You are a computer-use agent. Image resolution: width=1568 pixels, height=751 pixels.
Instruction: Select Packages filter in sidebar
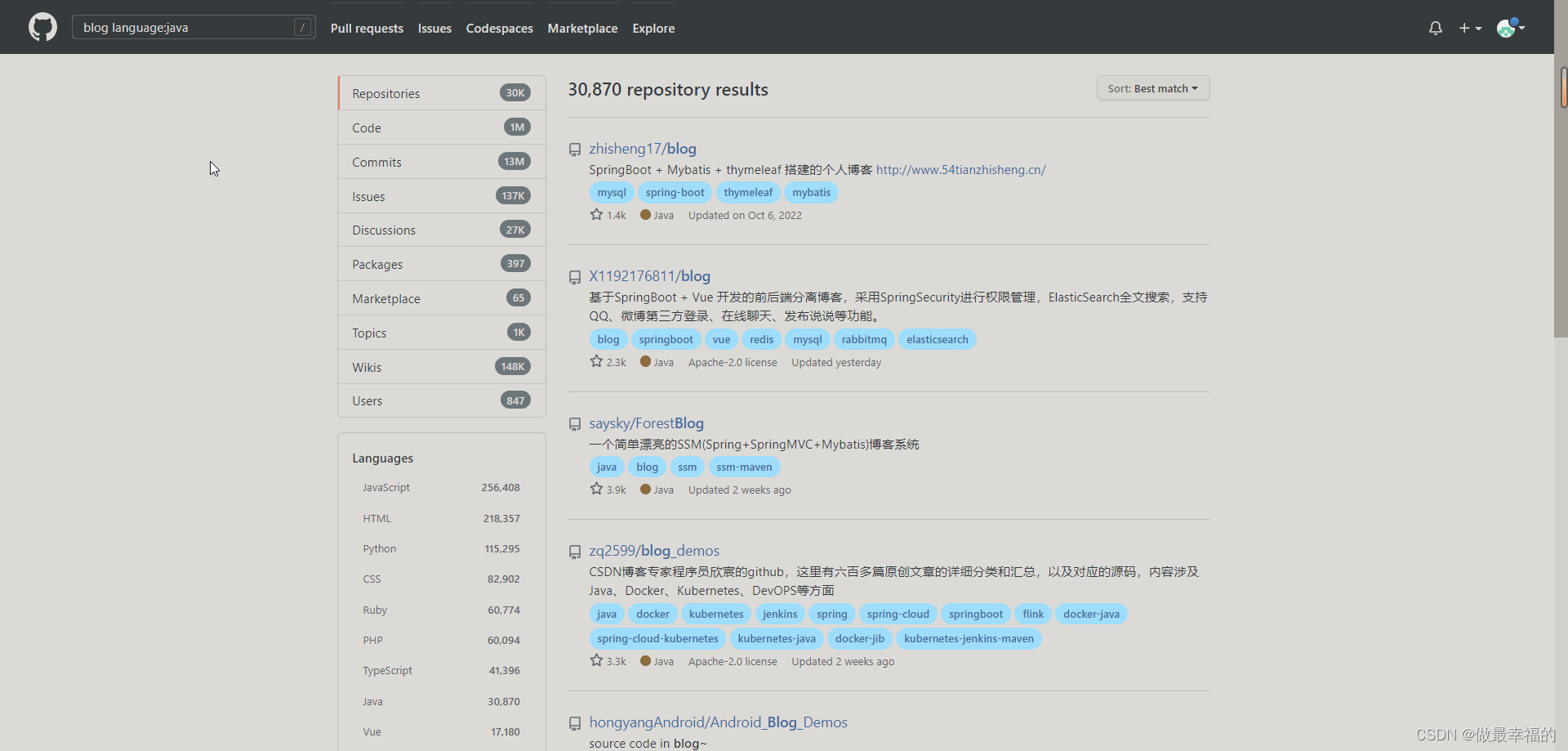pyautogui.click(x=442, y=264)
